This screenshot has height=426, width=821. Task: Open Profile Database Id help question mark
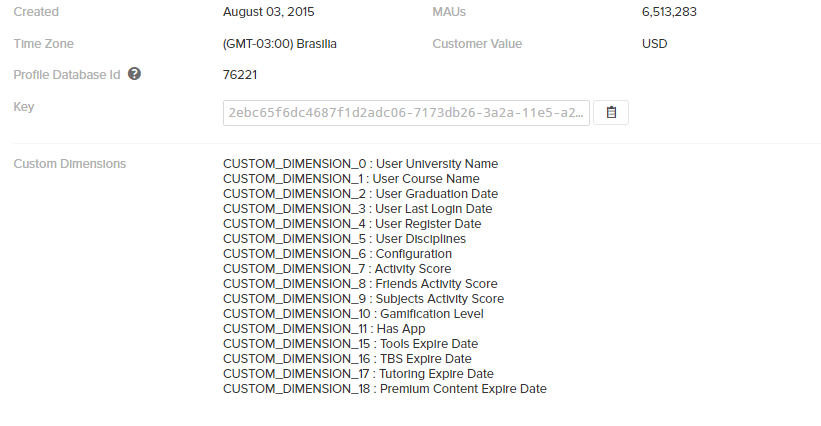pos(134,74)
